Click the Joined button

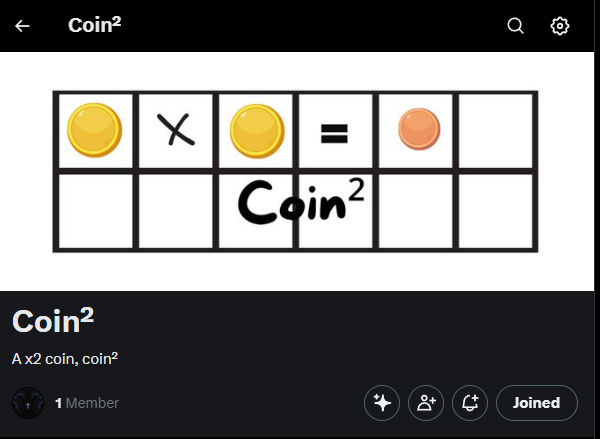[x=536, y=403]
